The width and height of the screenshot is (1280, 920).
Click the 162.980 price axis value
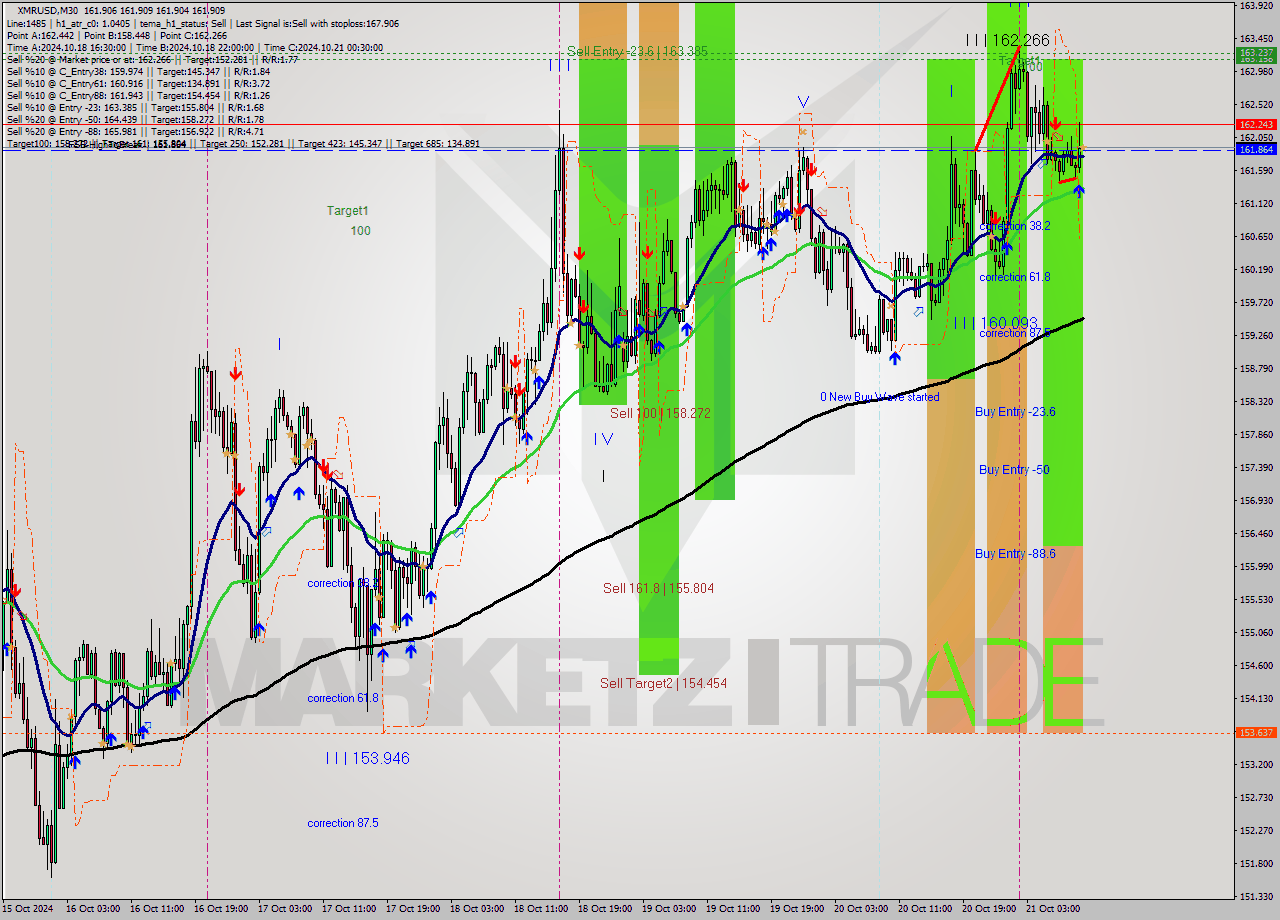point(1256,72)
